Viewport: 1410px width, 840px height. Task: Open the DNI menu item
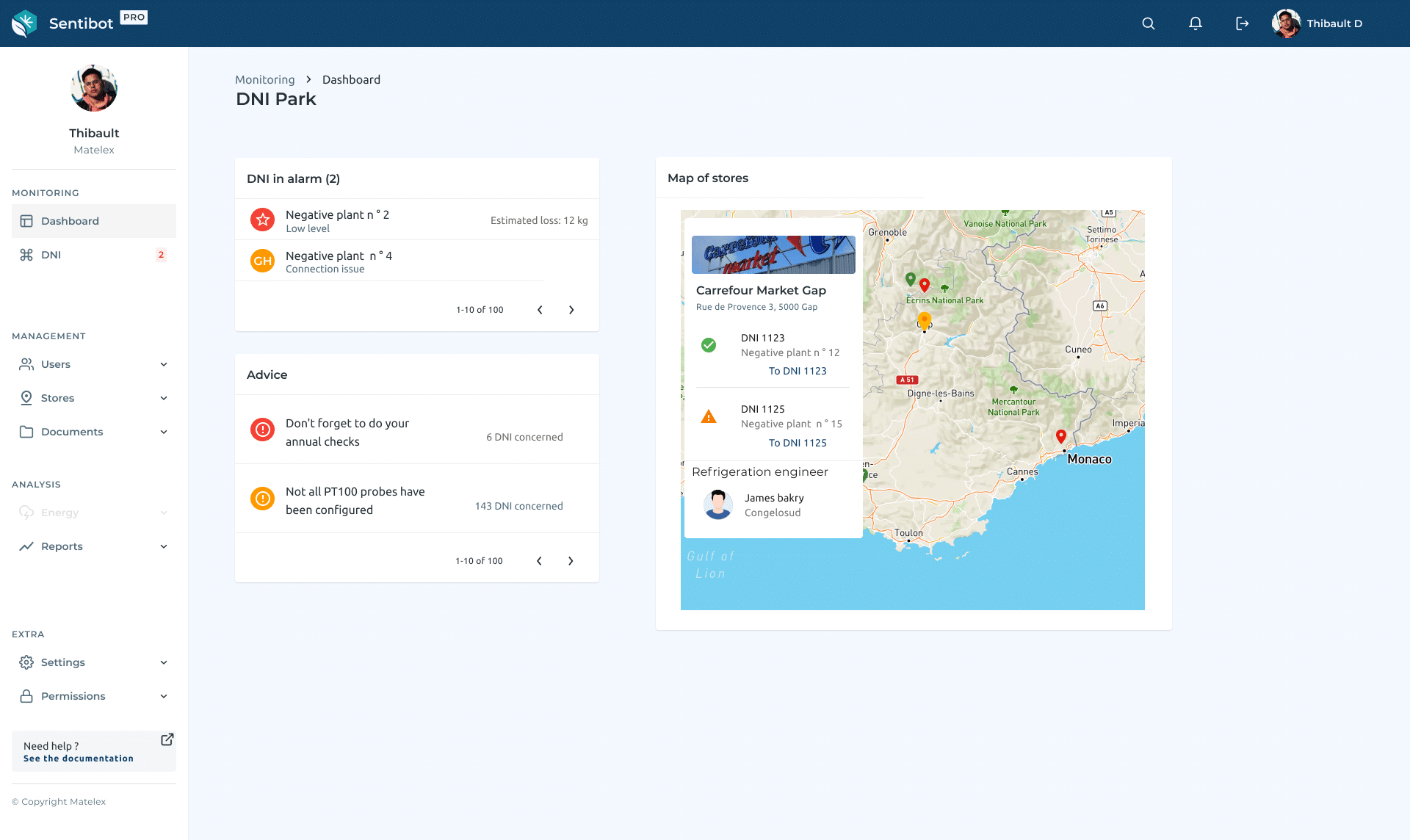[x=51, y=255]
